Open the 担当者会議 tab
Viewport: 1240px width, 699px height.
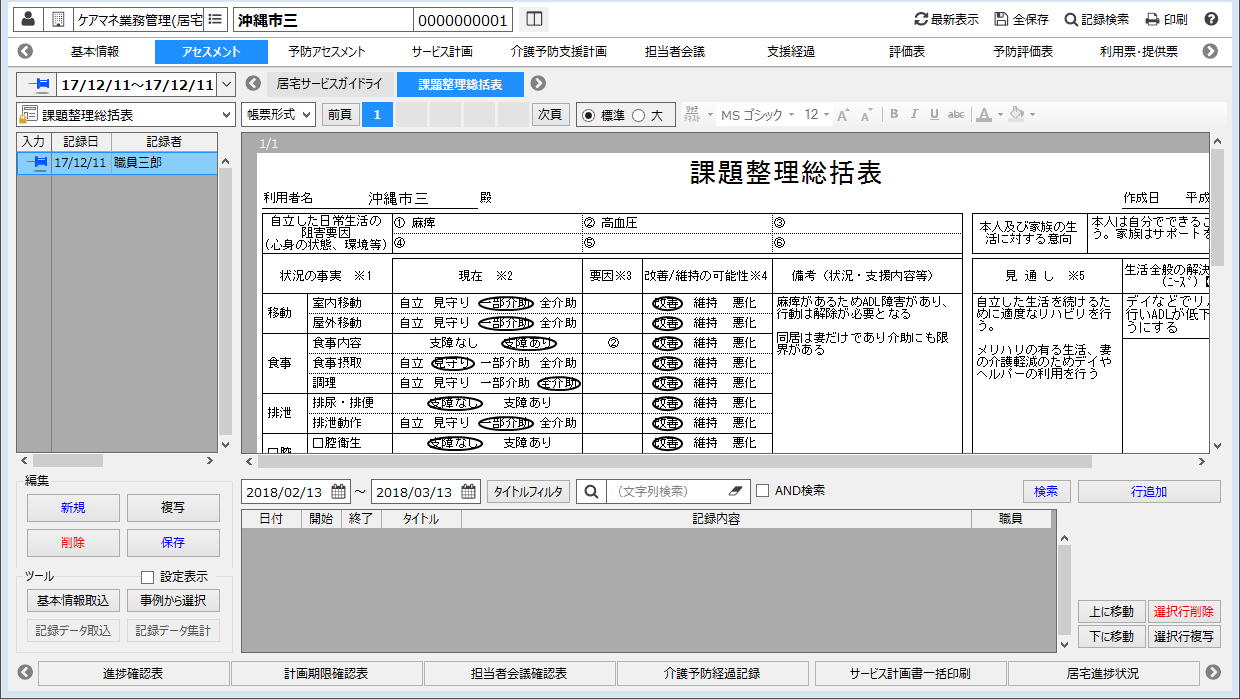[675, 52]
